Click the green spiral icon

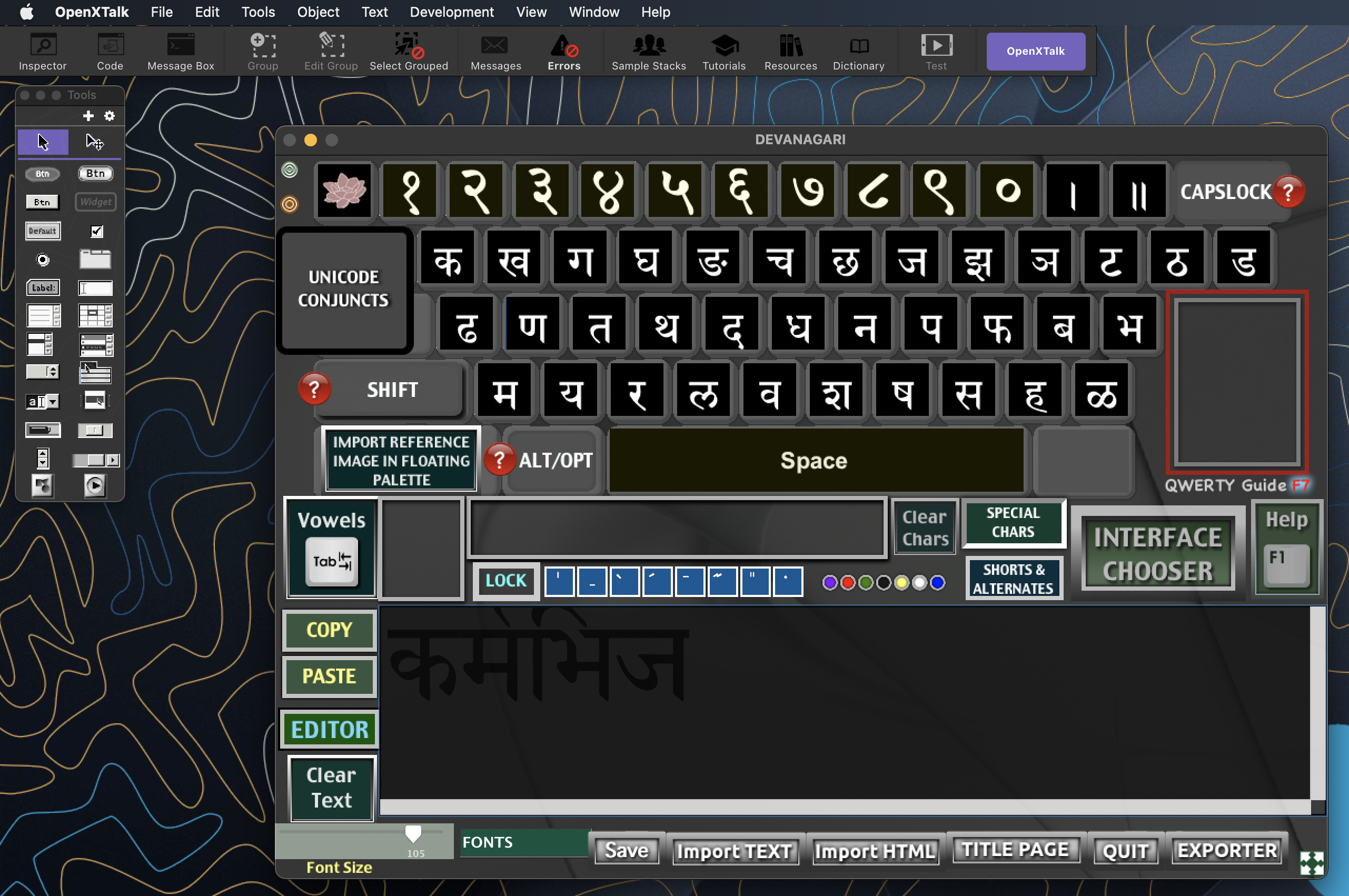click(x=290, y=170)
